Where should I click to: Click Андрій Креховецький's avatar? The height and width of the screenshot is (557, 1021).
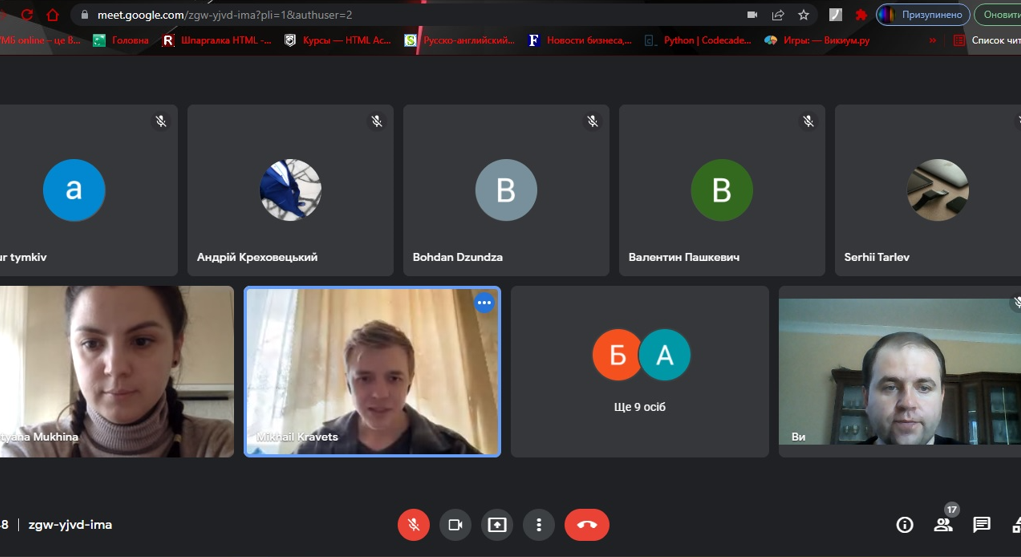pyautogui.click(x=290, y=190)
